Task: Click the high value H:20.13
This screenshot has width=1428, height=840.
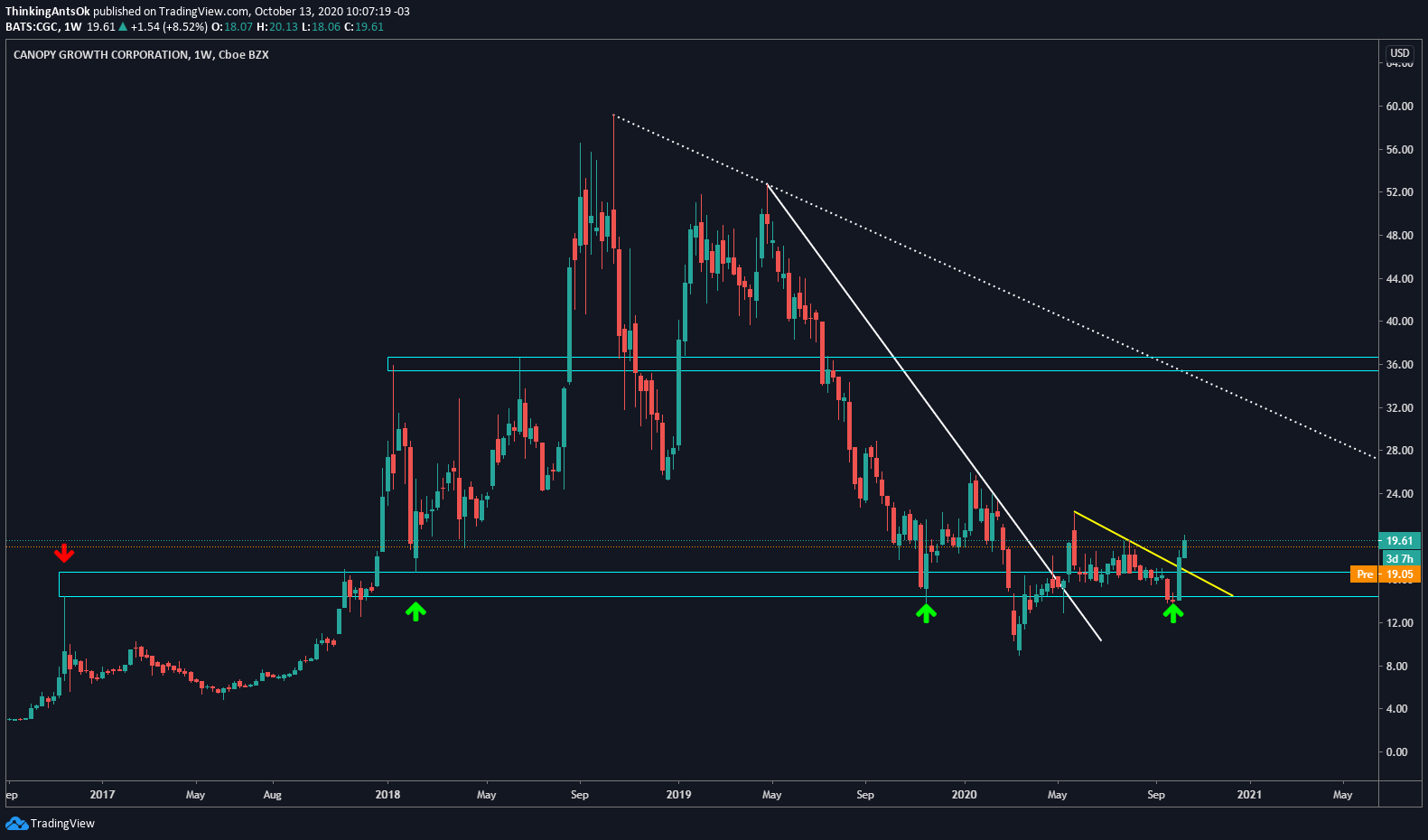Action: [277, 27]
